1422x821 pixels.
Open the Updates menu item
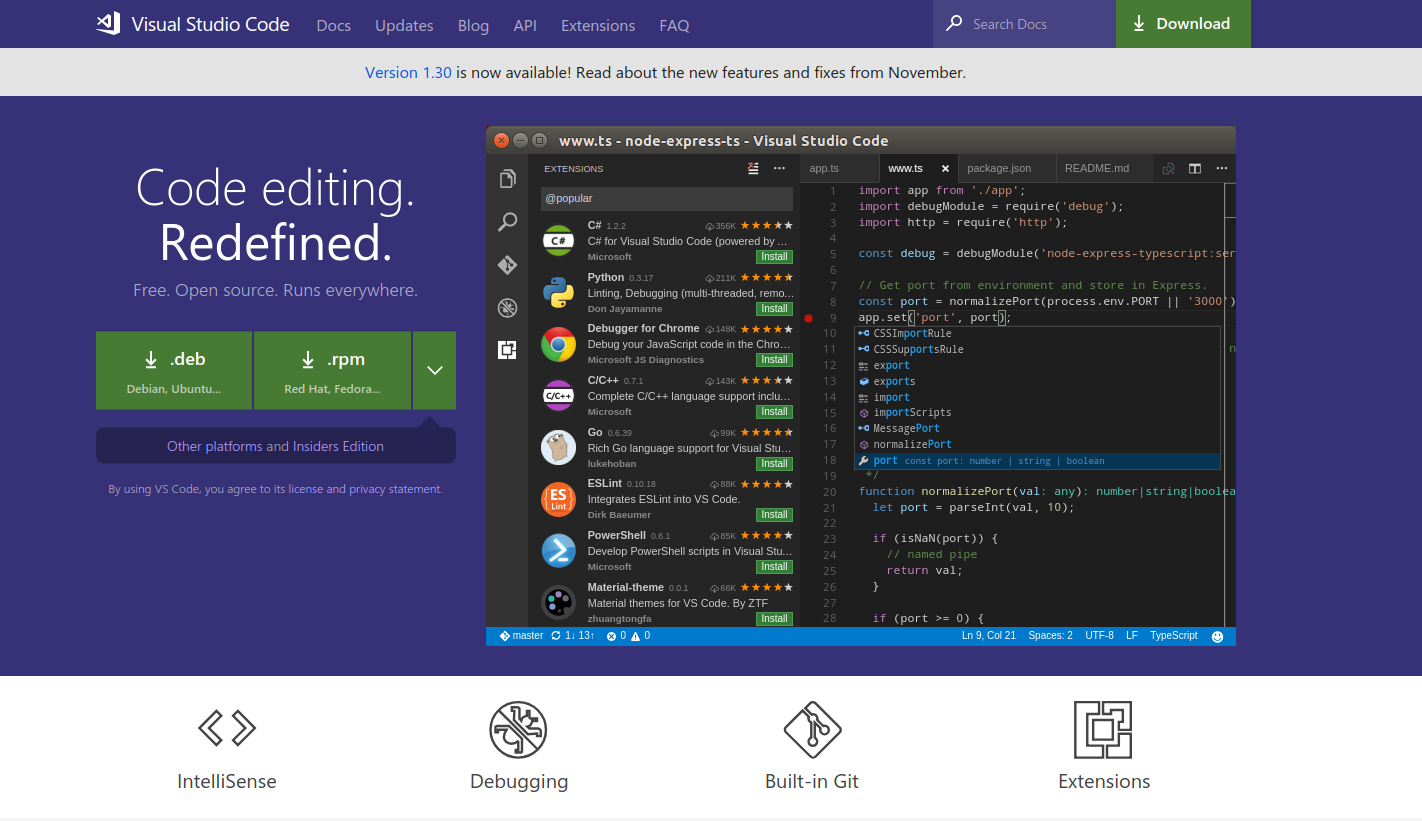point(404,25)
